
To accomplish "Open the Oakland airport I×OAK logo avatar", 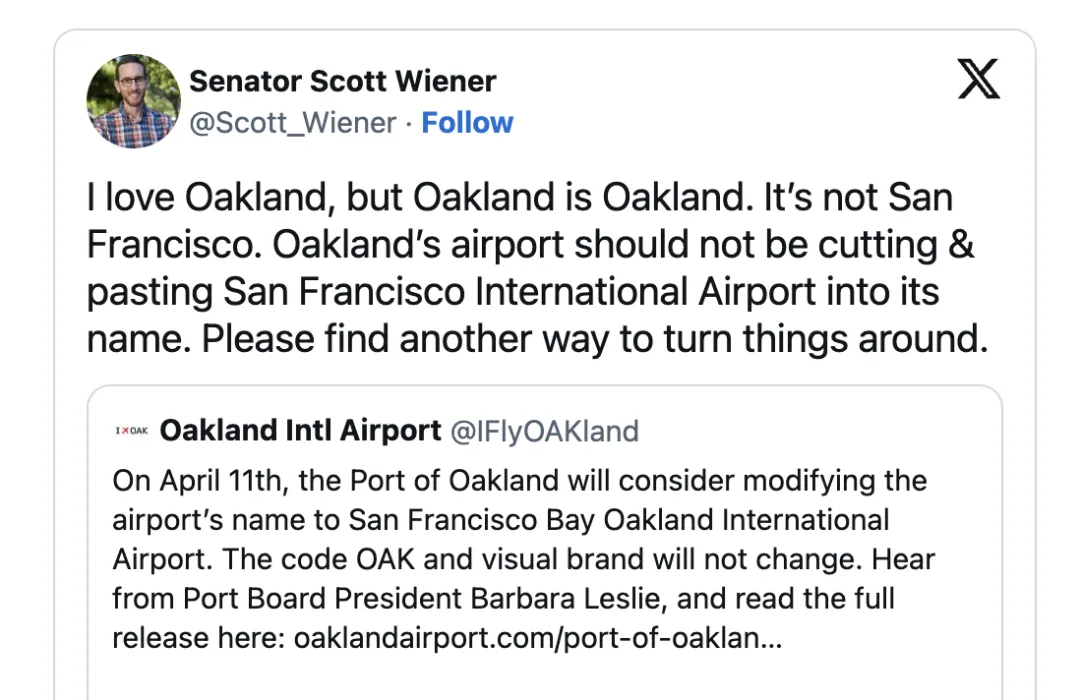I will 132,431.
